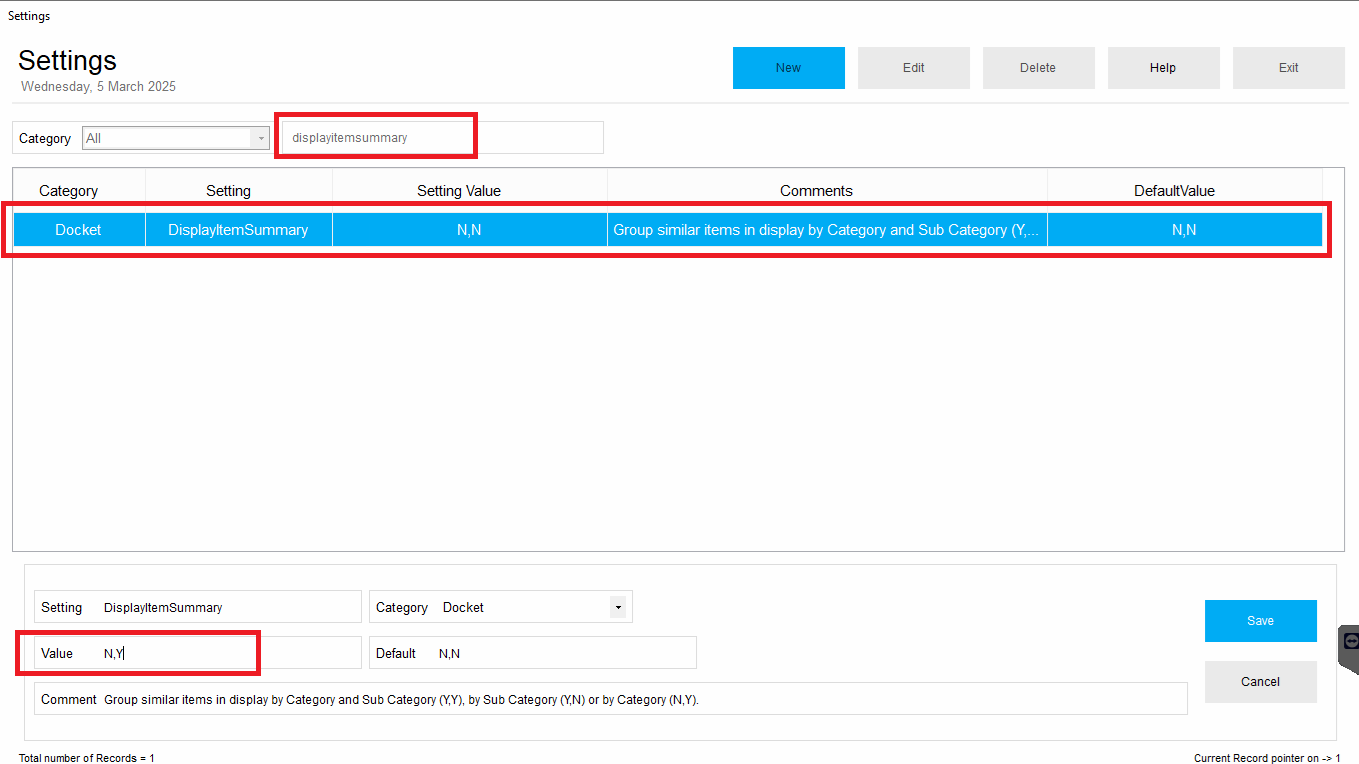Open the Help button
The width and height of the screenshot is (1359, 764).
pyautogui.click(x=1163, y=68)
